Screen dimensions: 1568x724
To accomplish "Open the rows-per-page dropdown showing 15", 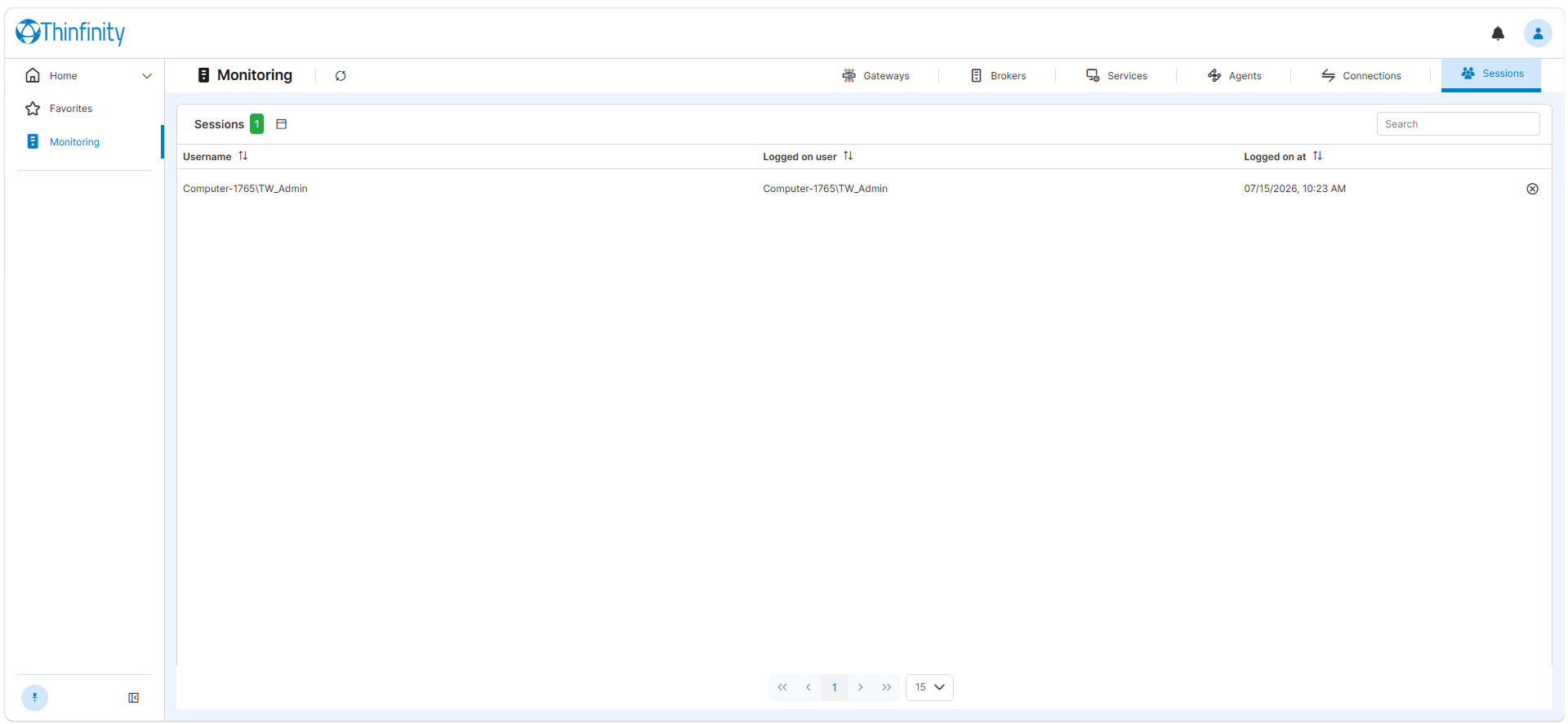I will 929,687.
